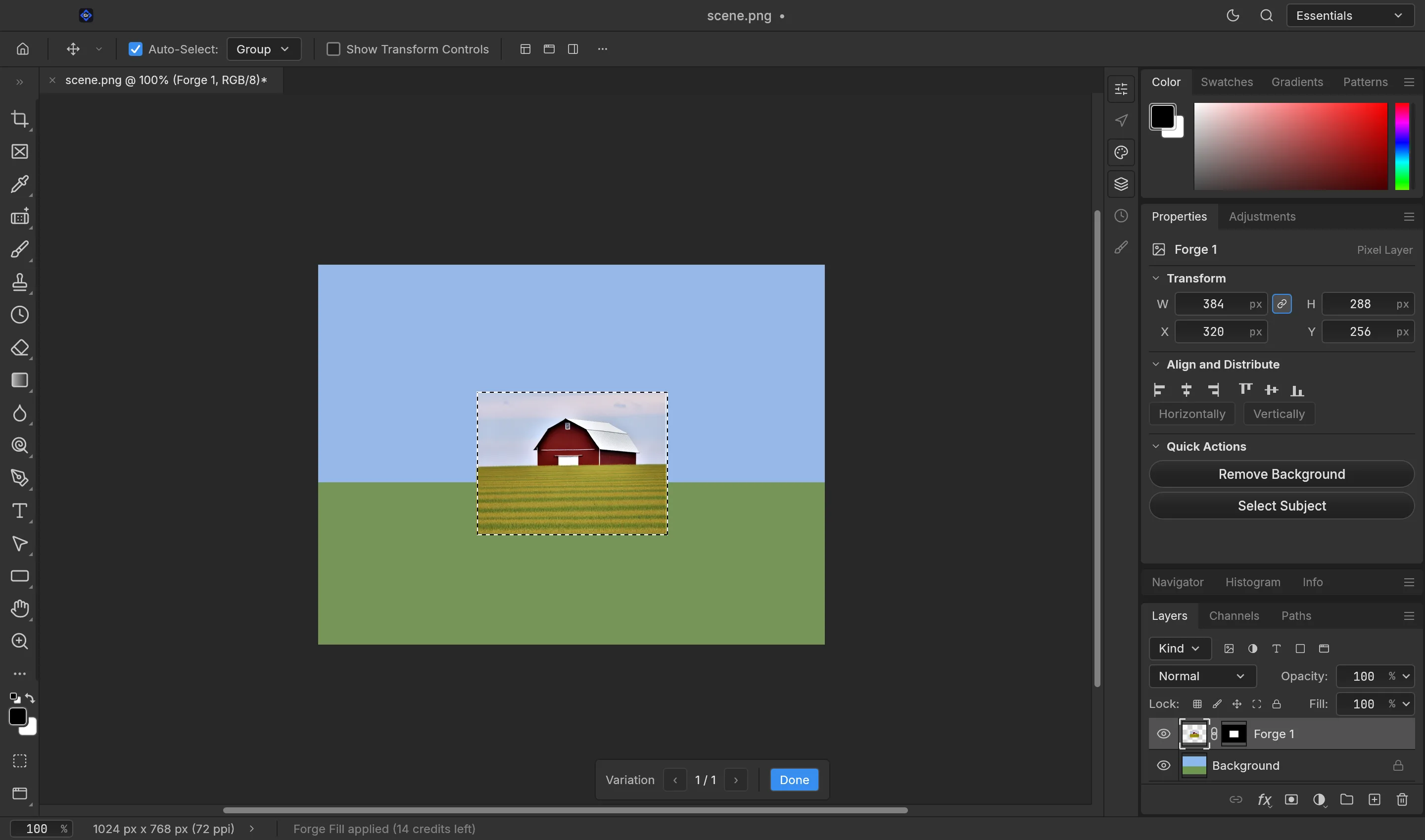Click the Select Subject button

[1281, 506]
